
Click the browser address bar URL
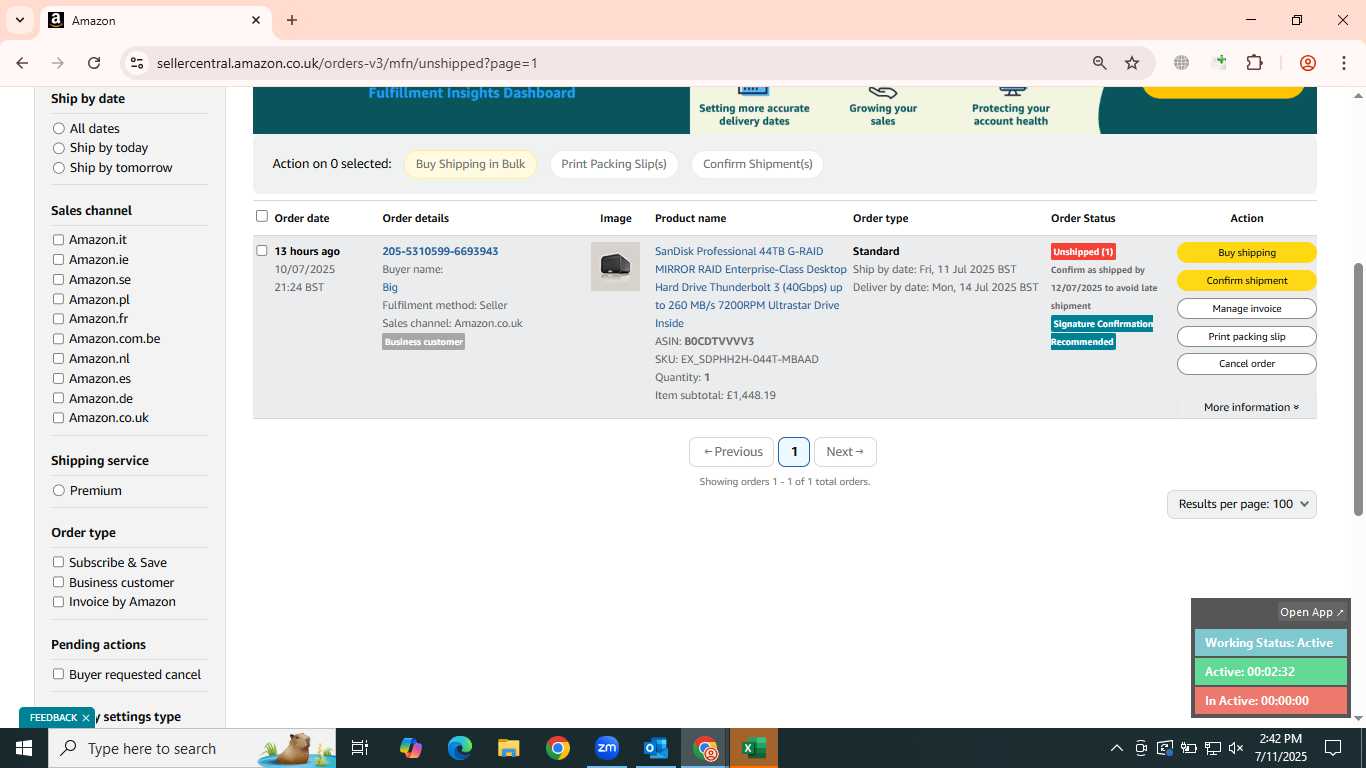point(347,63)
